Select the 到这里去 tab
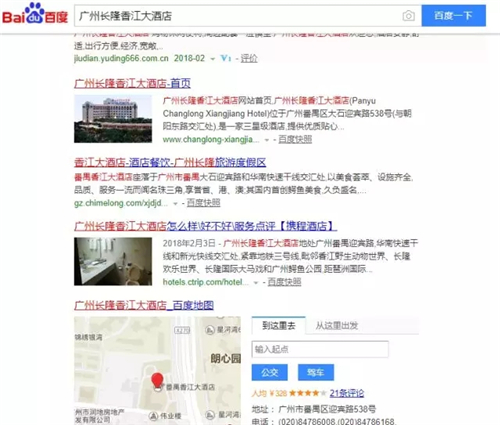 click(x=279, y=325)
